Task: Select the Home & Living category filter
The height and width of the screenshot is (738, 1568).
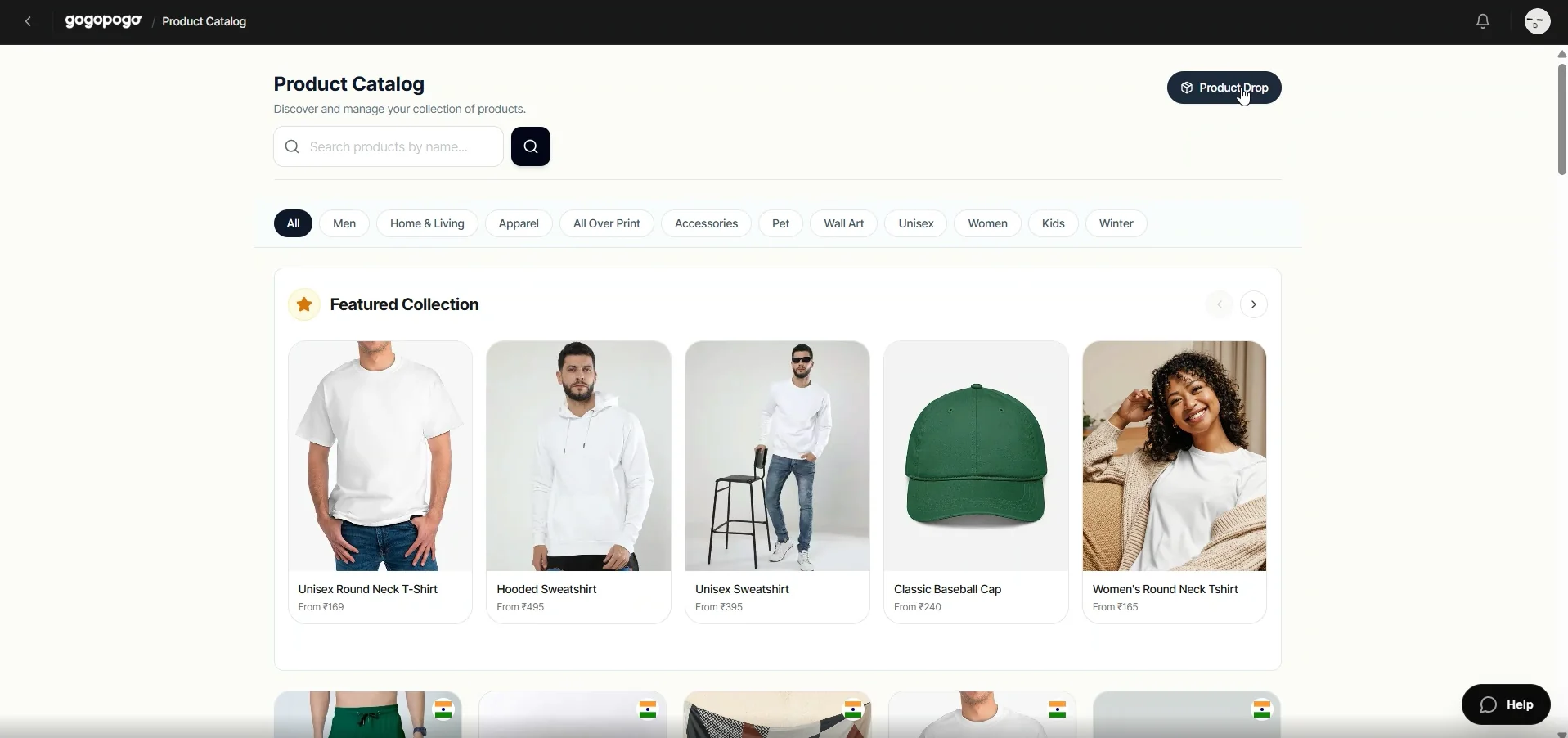Action: coord(427,224)
